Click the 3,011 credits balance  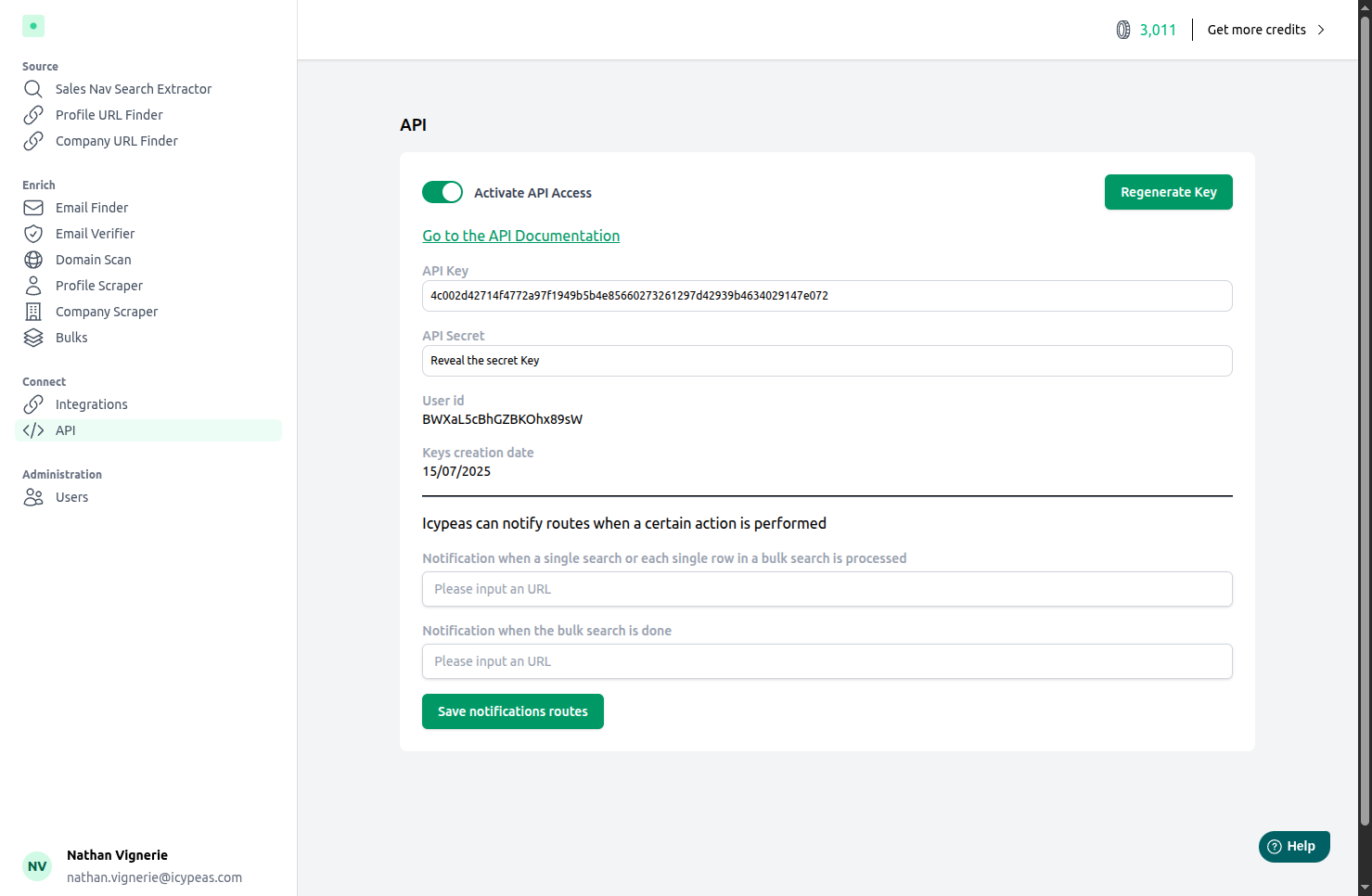(1158, 30)
